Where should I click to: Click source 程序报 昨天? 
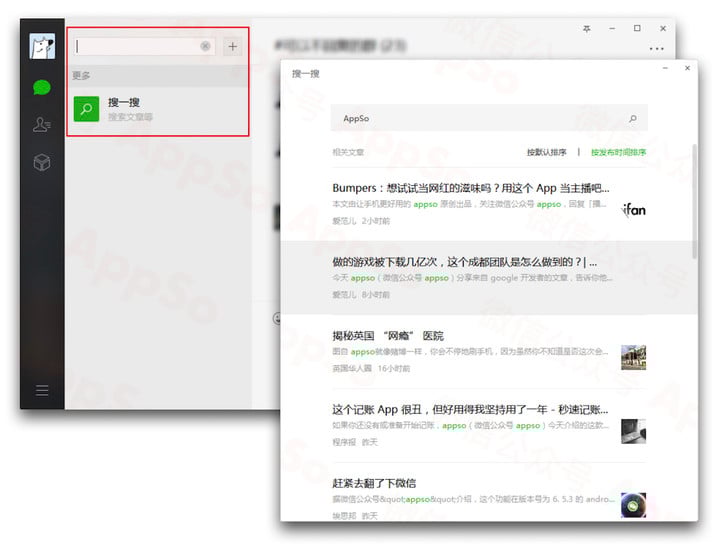click(355, 442)
